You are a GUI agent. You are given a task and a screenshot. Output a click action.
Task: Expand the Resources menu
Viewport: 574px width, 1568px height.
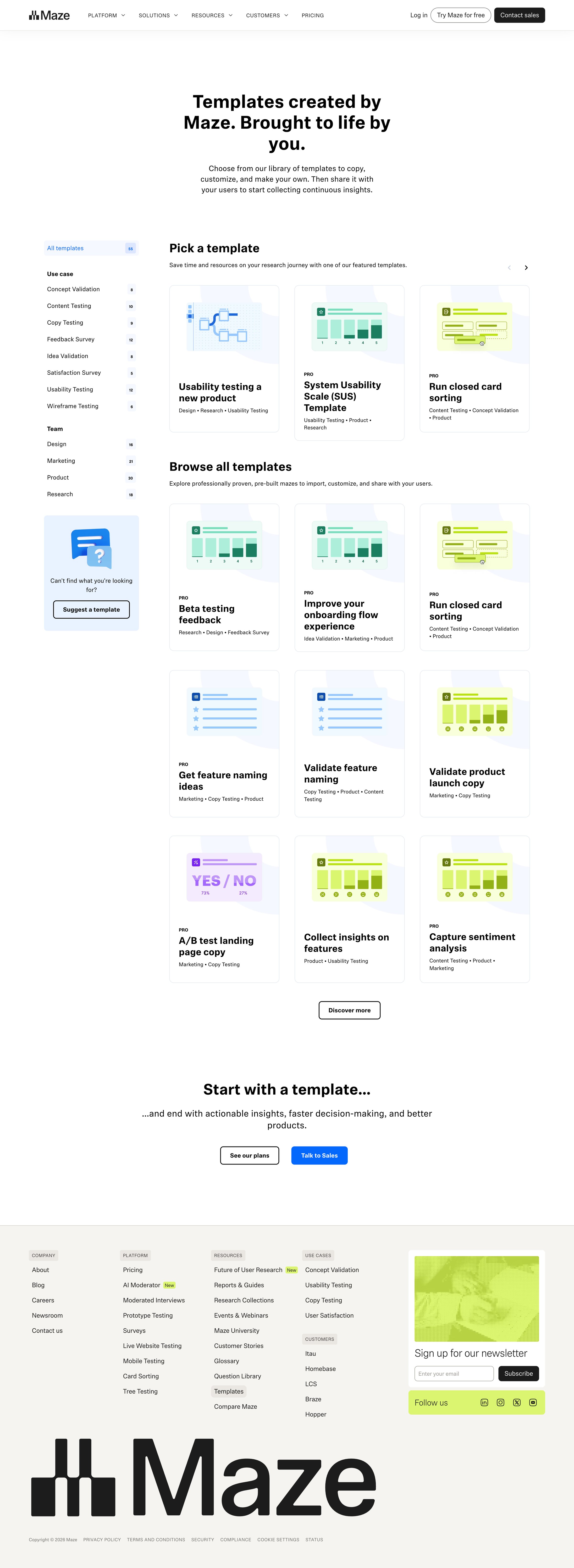212,15
